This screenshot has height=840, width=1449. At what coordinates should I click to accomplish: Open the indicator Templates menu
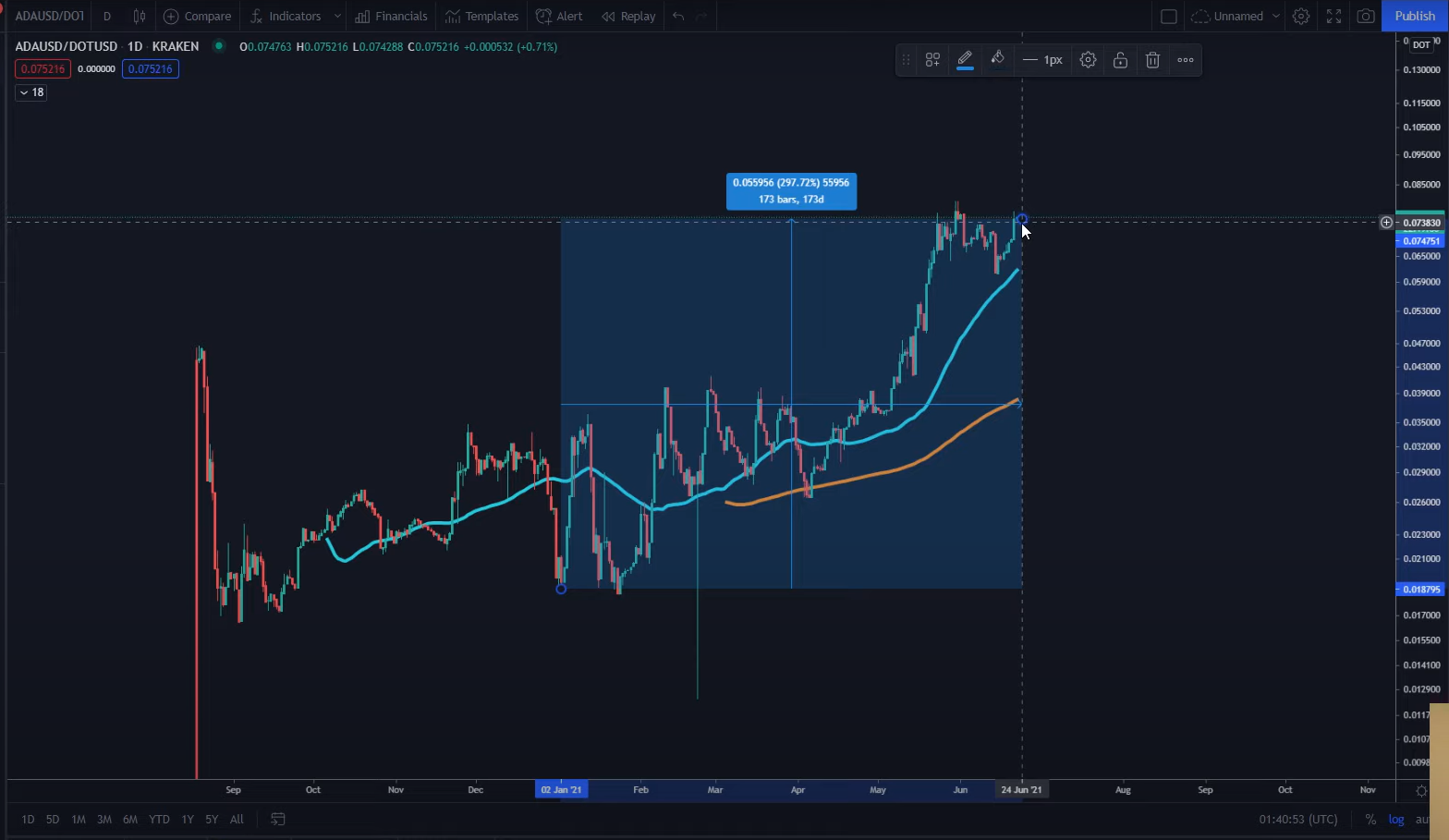(481, 16)
